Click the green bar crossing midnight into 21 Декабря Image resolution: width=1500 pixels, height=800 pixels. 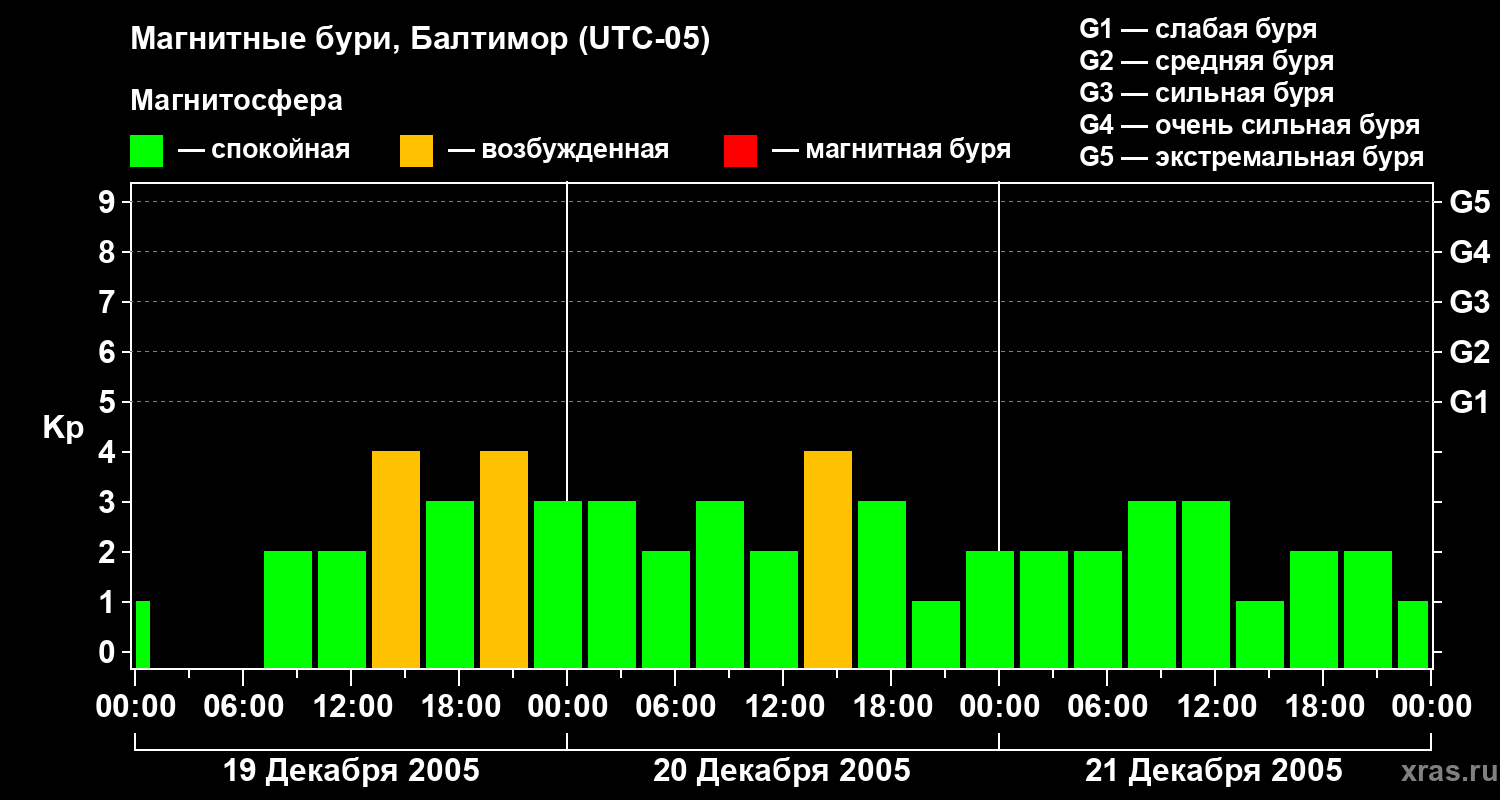pos(990,610)
